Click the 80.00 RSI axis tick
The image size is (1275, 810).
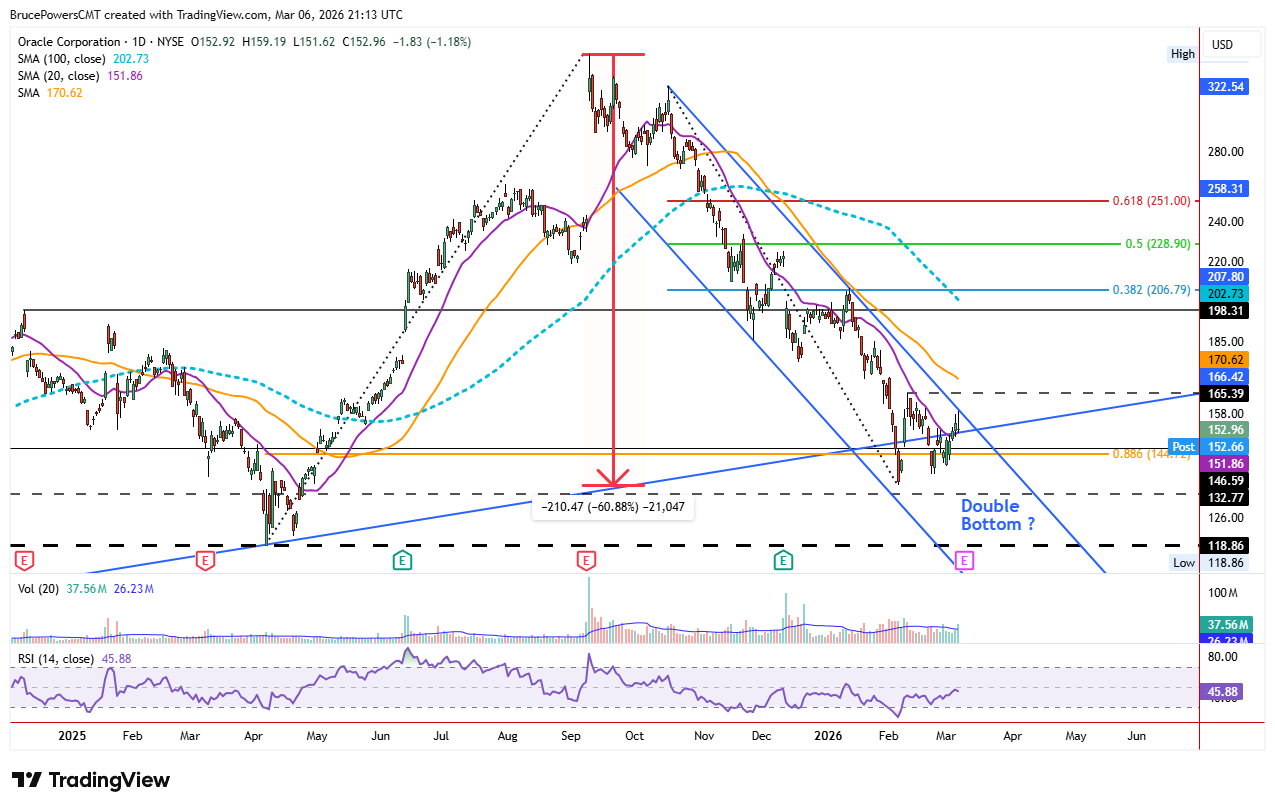[x=1225, y=658]
